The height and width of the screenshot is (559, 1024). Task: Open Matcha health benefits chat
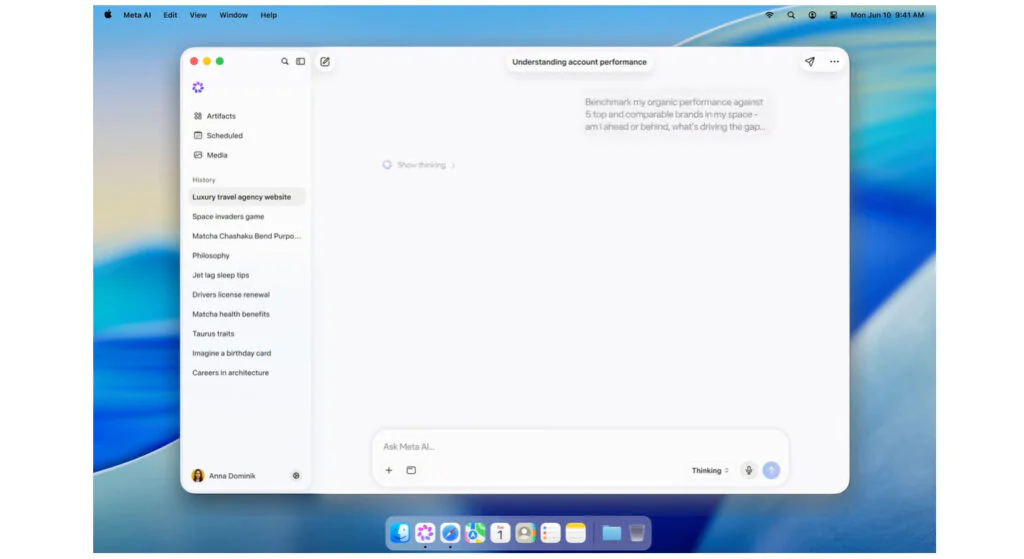pos(231,314)
